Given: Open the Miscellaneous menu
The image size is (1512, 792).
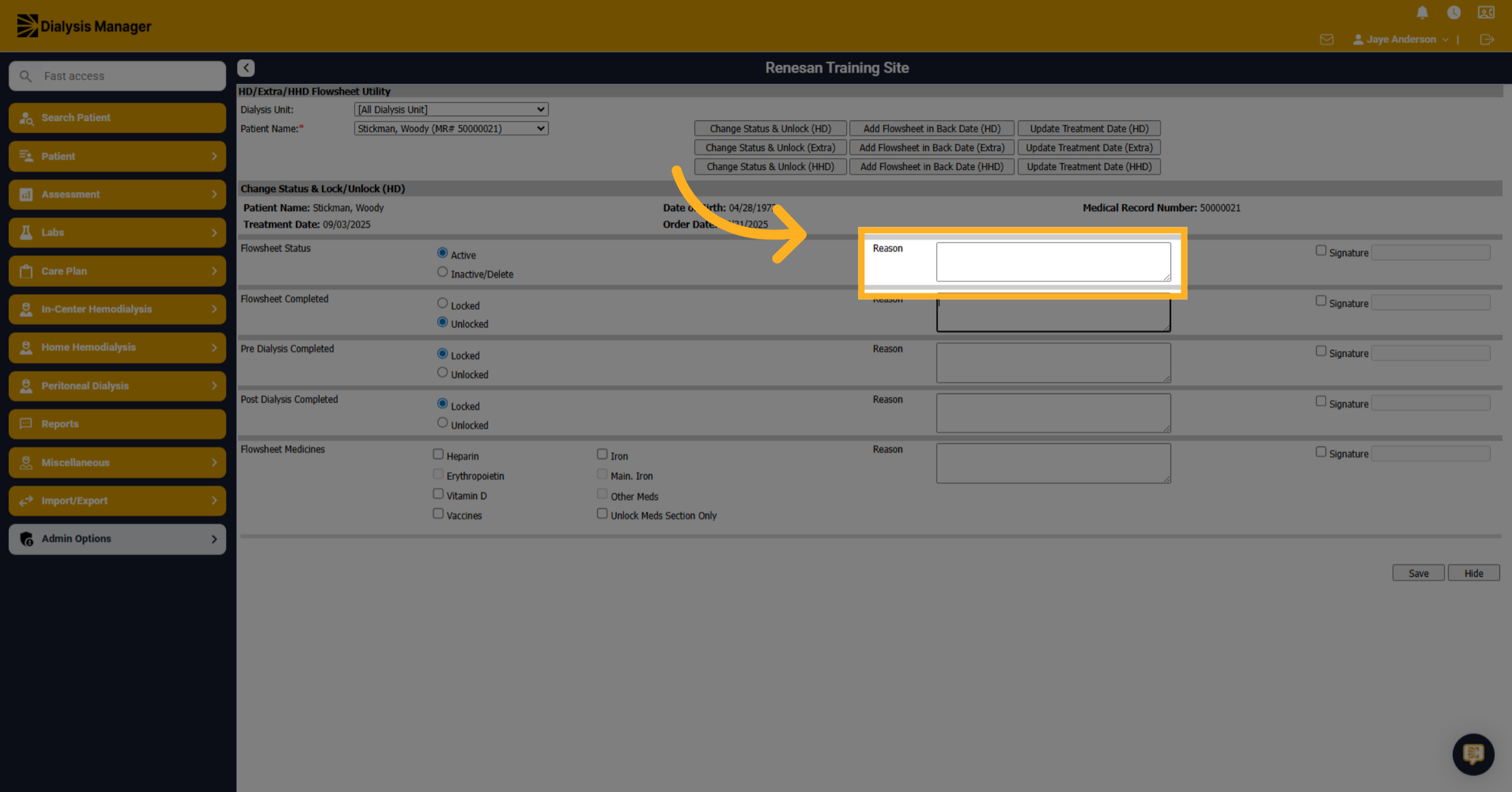Looking at the screenshot, I should [117, 462].
